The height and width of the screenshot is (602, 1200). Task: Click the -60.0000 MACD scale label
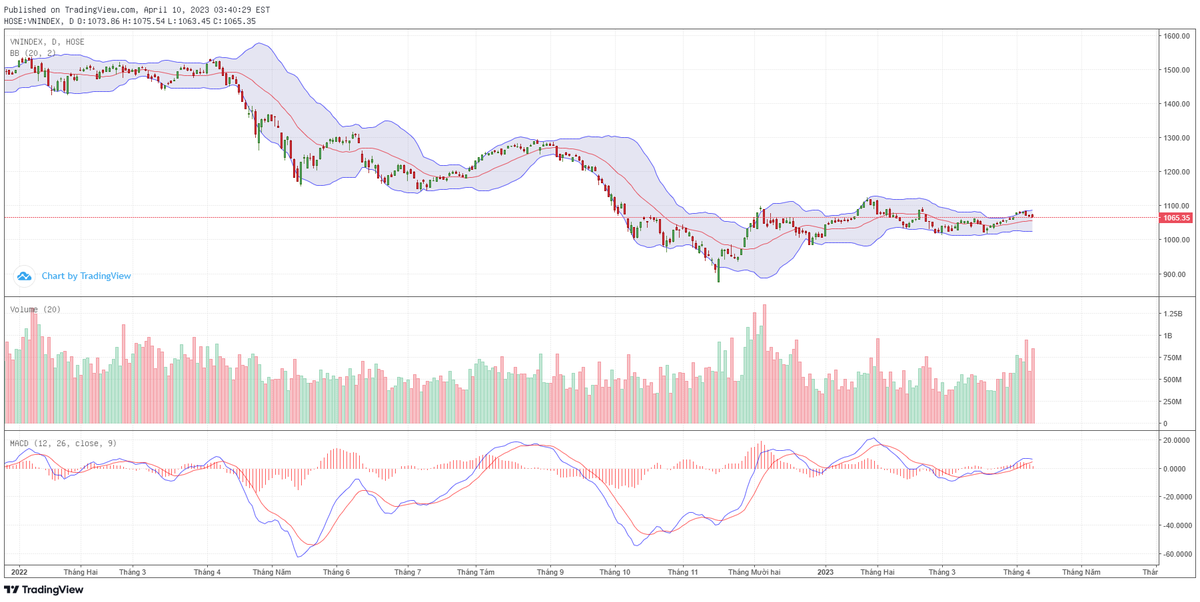[x=1176, y=554]
